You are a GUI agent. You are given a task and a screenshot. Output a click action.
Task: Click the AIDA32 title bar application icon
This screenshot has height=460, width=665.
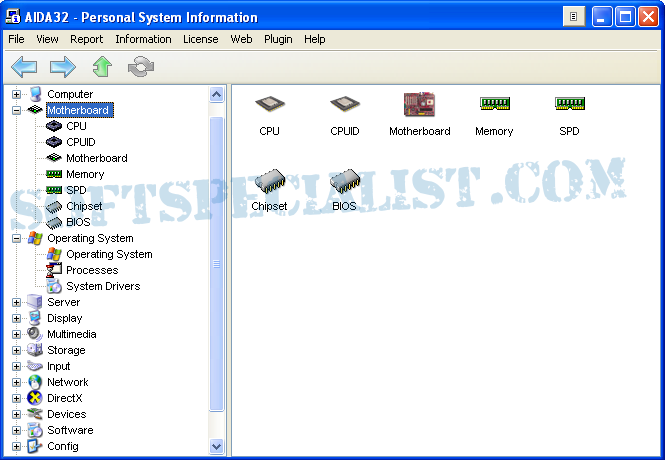(13, 17)
